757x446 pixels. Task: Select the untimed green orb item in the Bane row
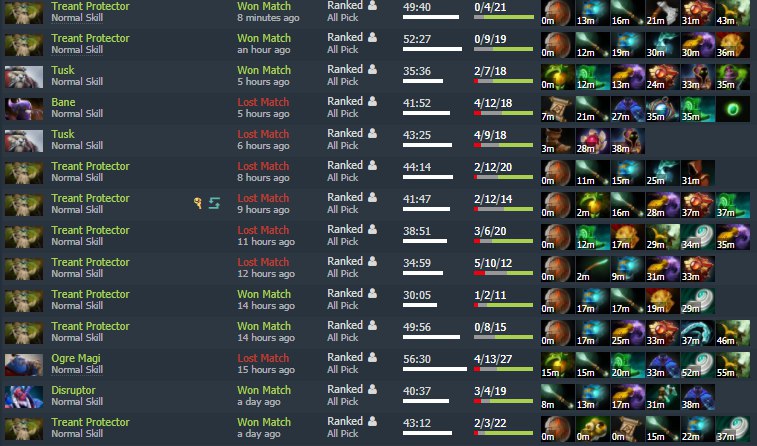coord(733,109)
